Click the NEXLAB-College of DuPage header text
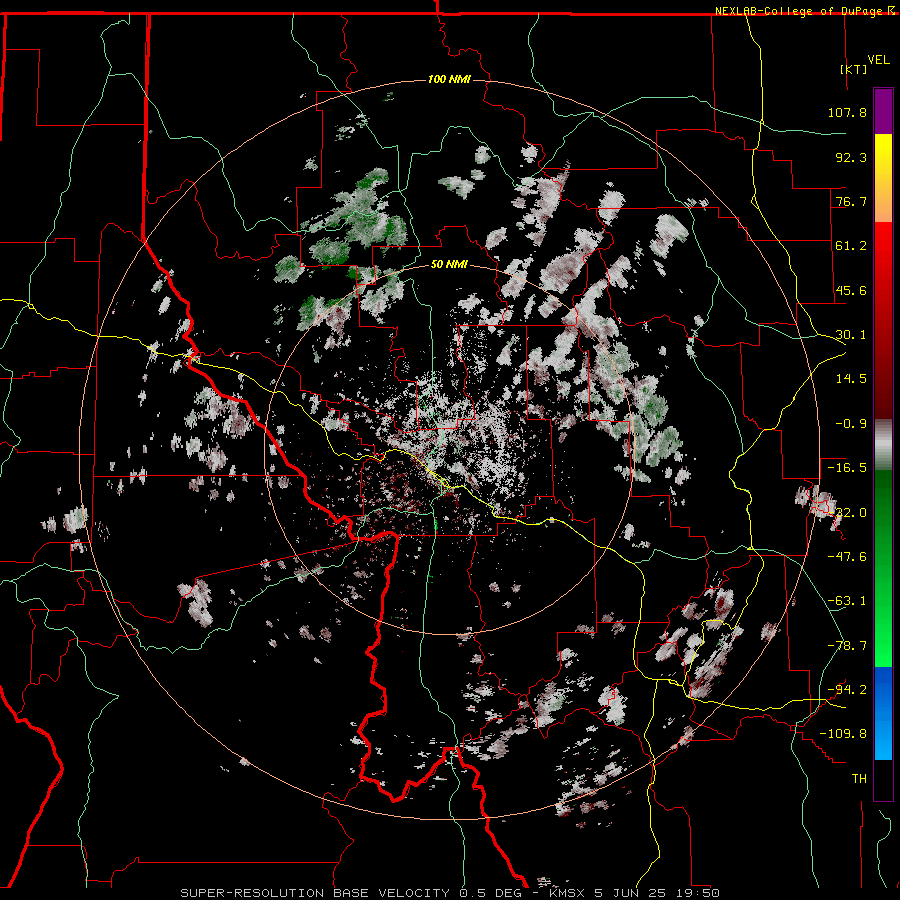The width and height of the screenshot is (900, 900). coord(798,11)
